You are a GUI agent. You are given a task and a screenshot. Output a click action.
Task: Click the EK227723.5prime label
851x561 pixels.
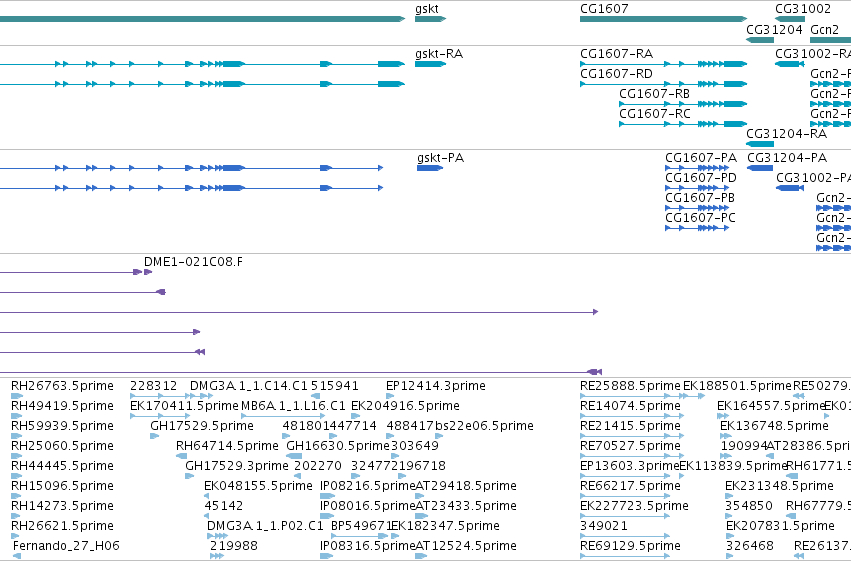click(x=634, y=506)
